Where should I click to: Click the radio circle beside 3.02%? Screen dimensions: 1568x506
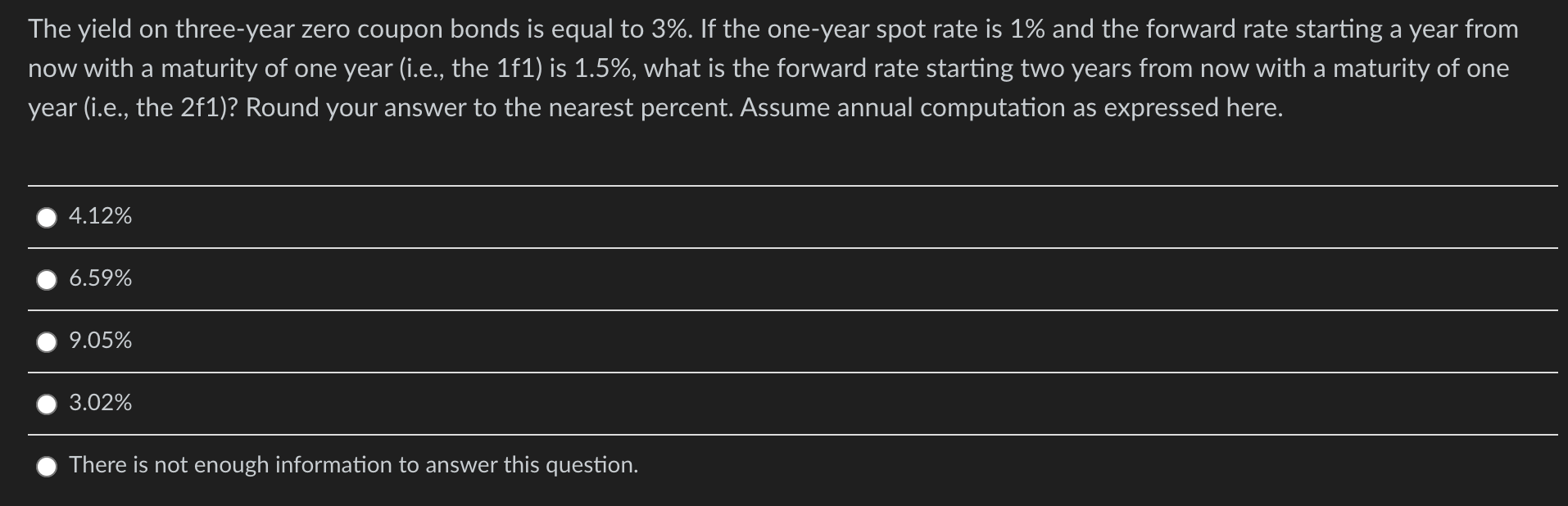tap(47, 404)
